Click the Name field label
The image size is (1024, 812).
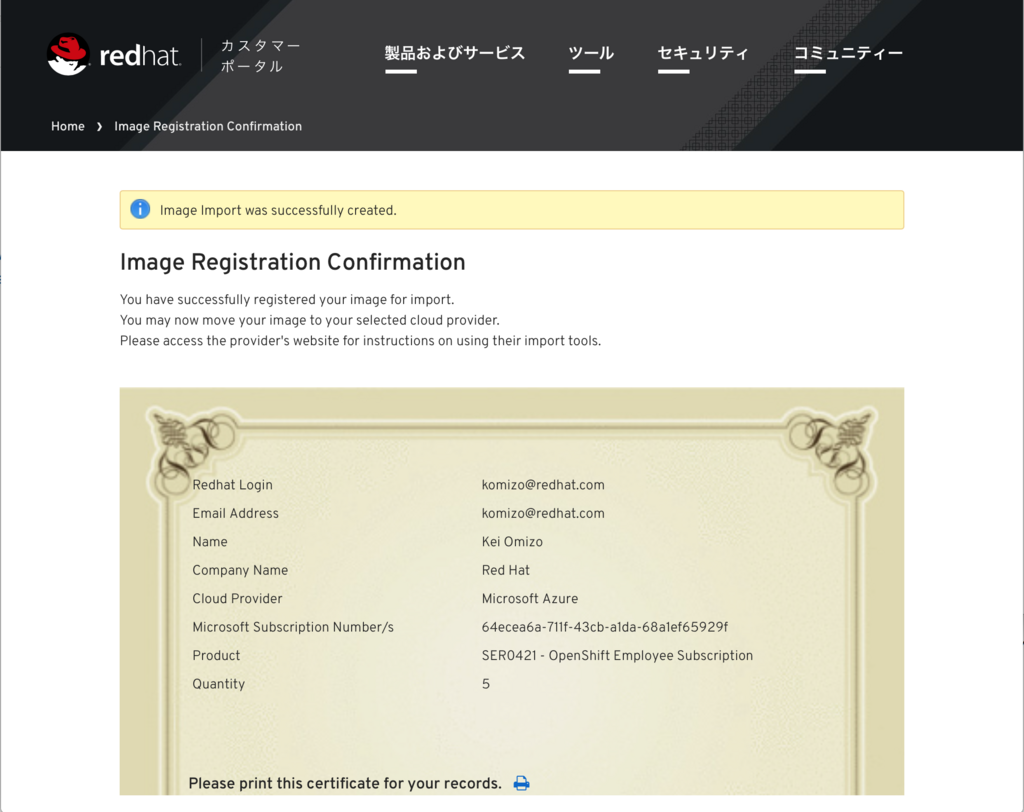(210, 542)
